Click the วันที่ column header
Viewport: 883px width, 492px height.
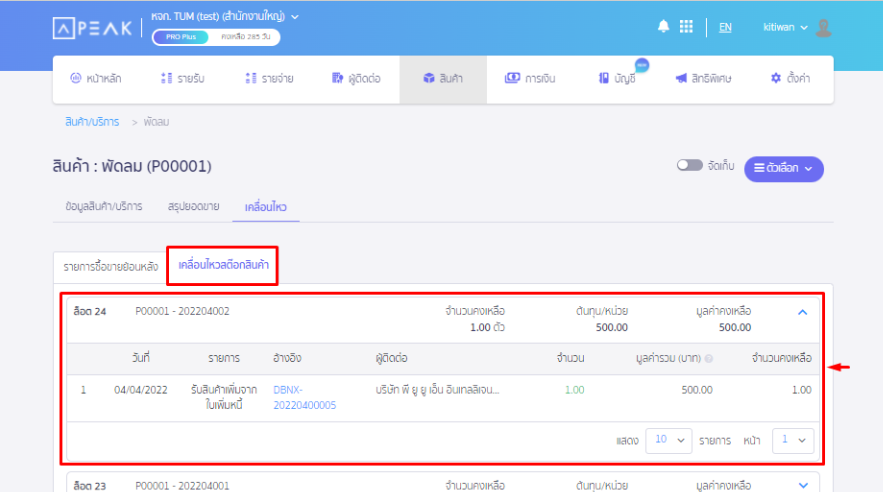tap(141, 358)
